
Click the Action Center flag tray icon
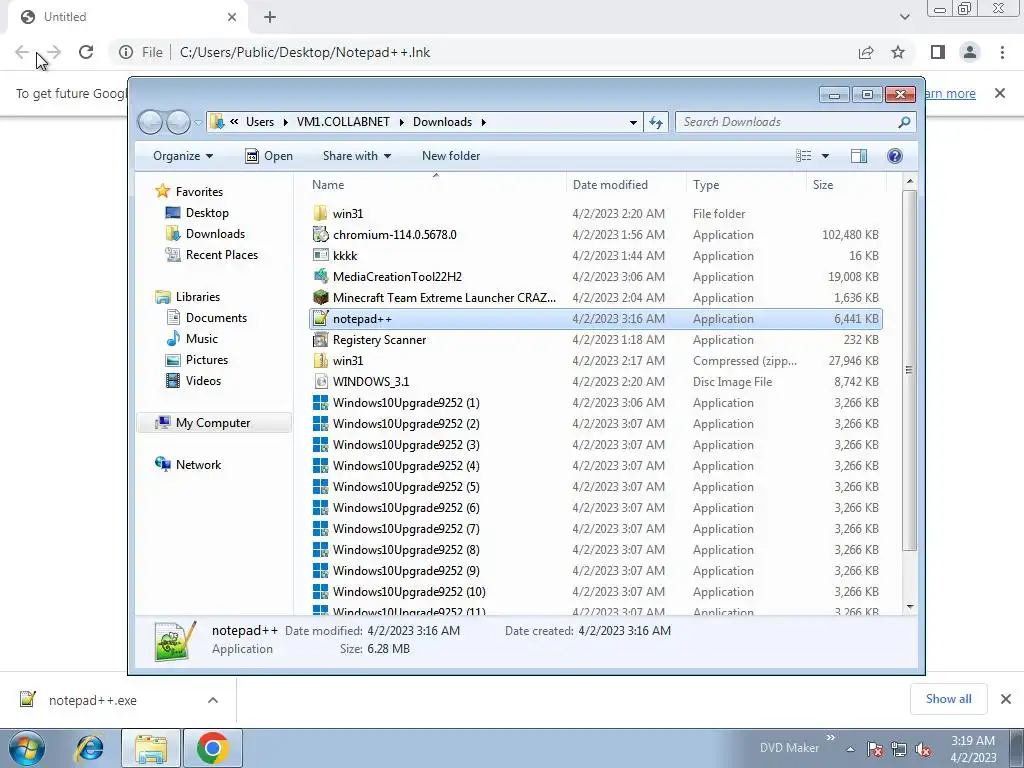tap(875, 749)
